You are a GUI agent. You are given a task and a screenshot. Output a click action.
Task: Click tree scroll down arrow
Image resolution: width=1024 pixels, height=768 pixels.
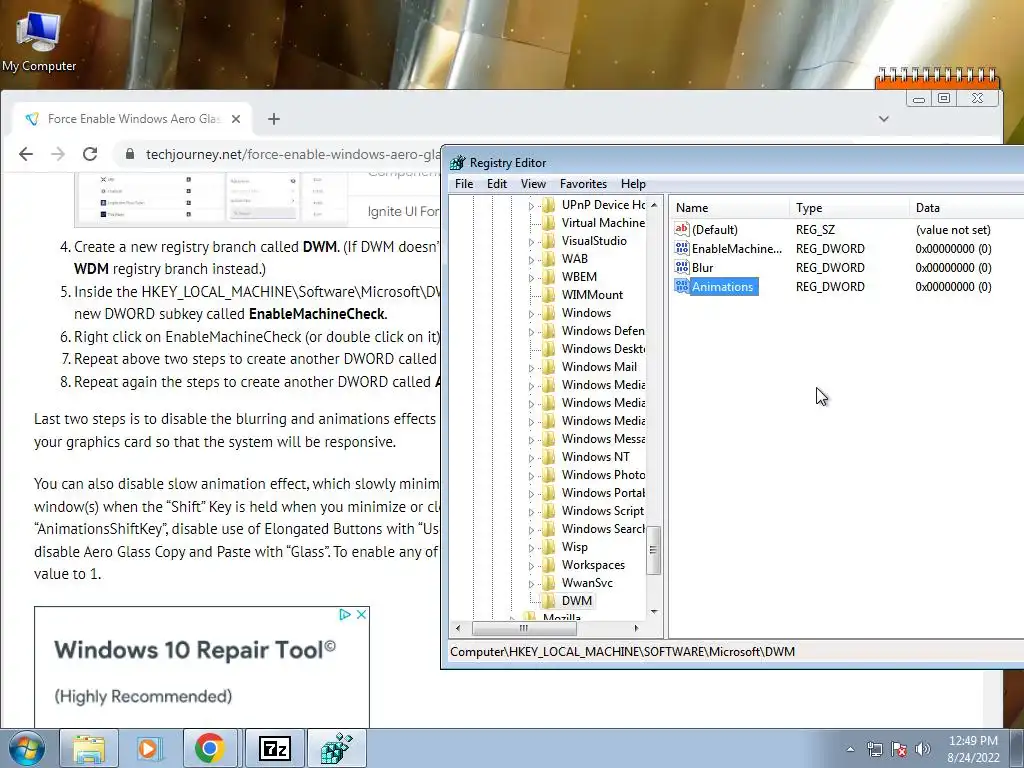click(654, 612)
